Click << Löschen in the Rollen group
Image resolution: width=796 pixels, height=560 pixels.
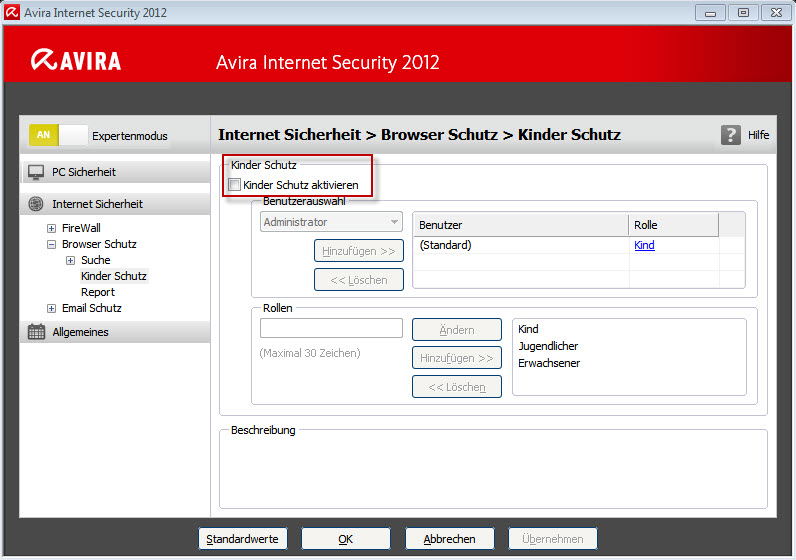(457, 387)
